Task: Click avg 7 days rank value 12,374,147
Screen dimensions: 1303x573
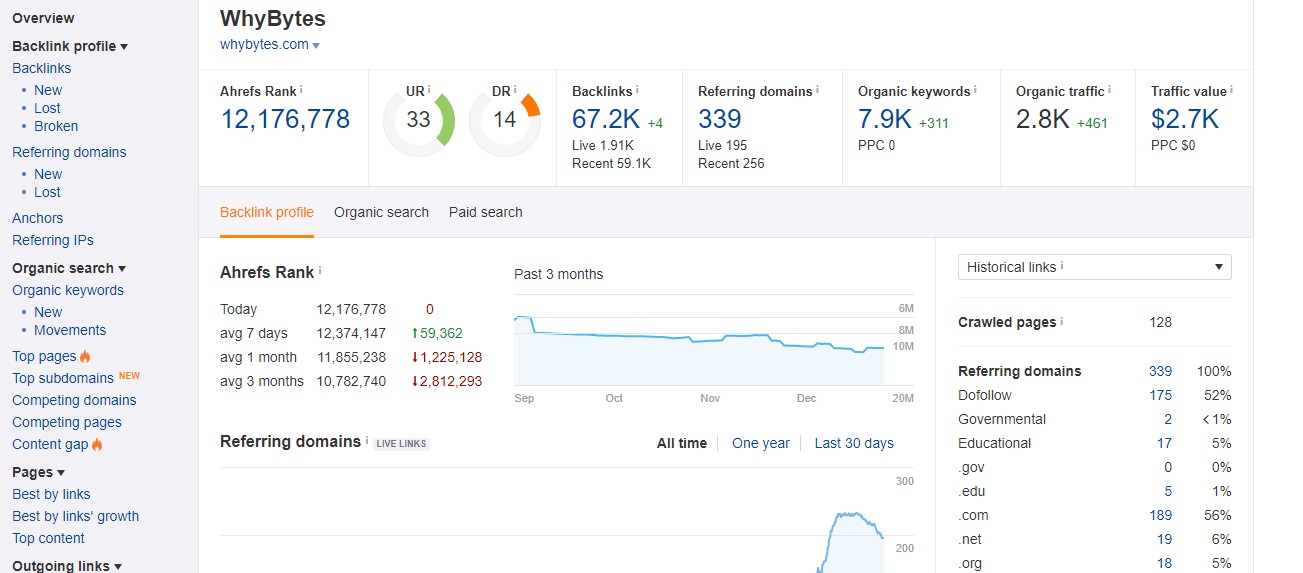Action: coord(351,333)
